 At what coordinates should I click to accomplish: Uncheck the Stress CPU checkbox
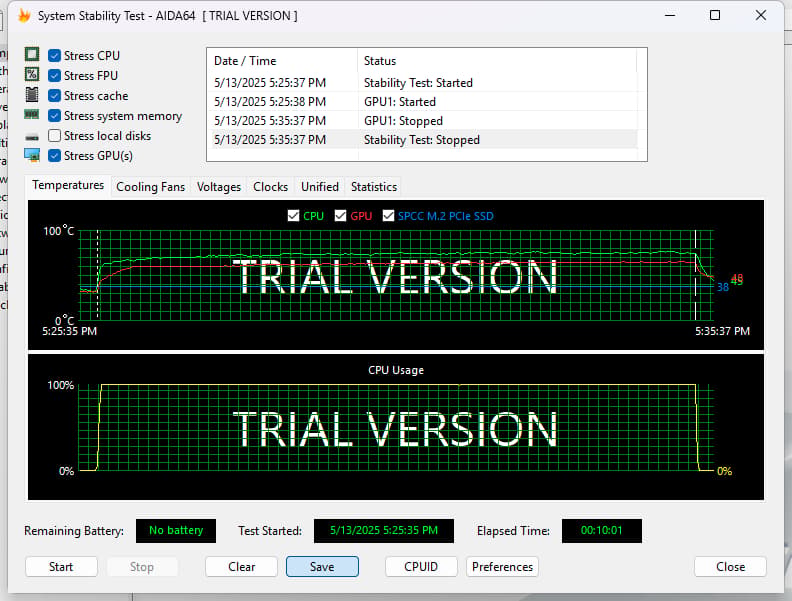55,56
